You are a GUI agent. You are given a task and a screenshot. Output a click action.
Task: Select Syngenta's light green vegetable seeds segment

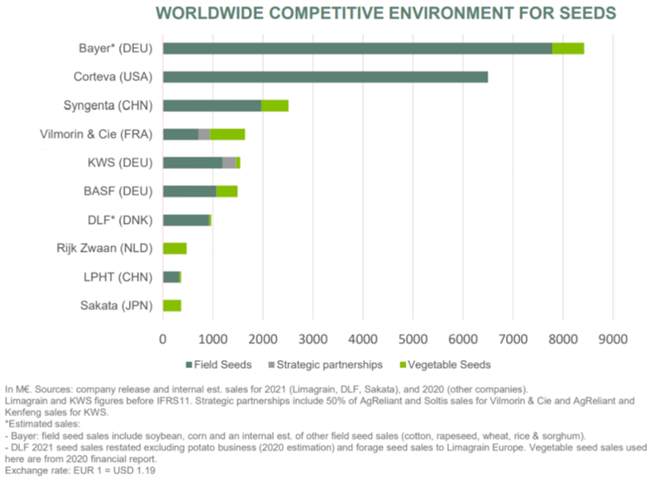click(x=274, y=105)
